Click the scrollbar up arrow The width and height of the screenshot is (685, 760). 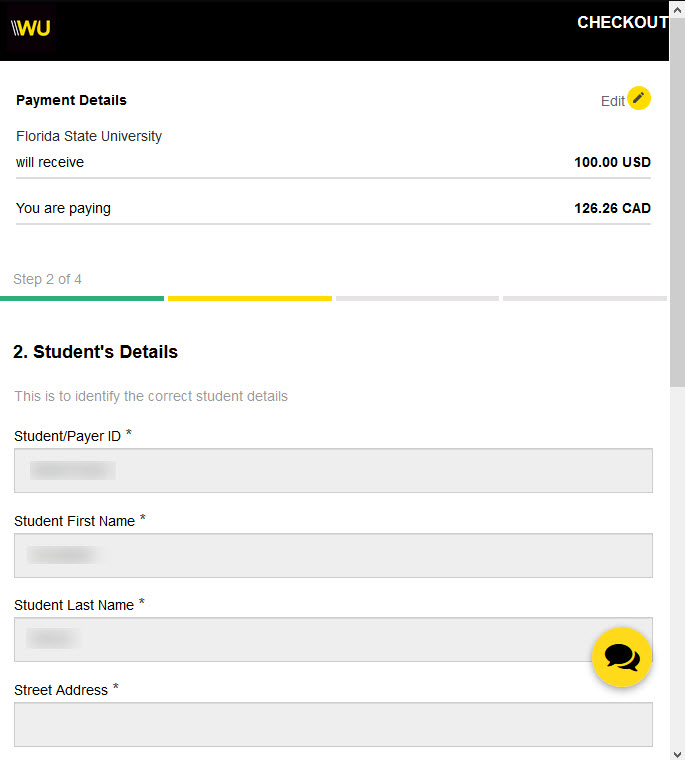[x=677, y=9]
